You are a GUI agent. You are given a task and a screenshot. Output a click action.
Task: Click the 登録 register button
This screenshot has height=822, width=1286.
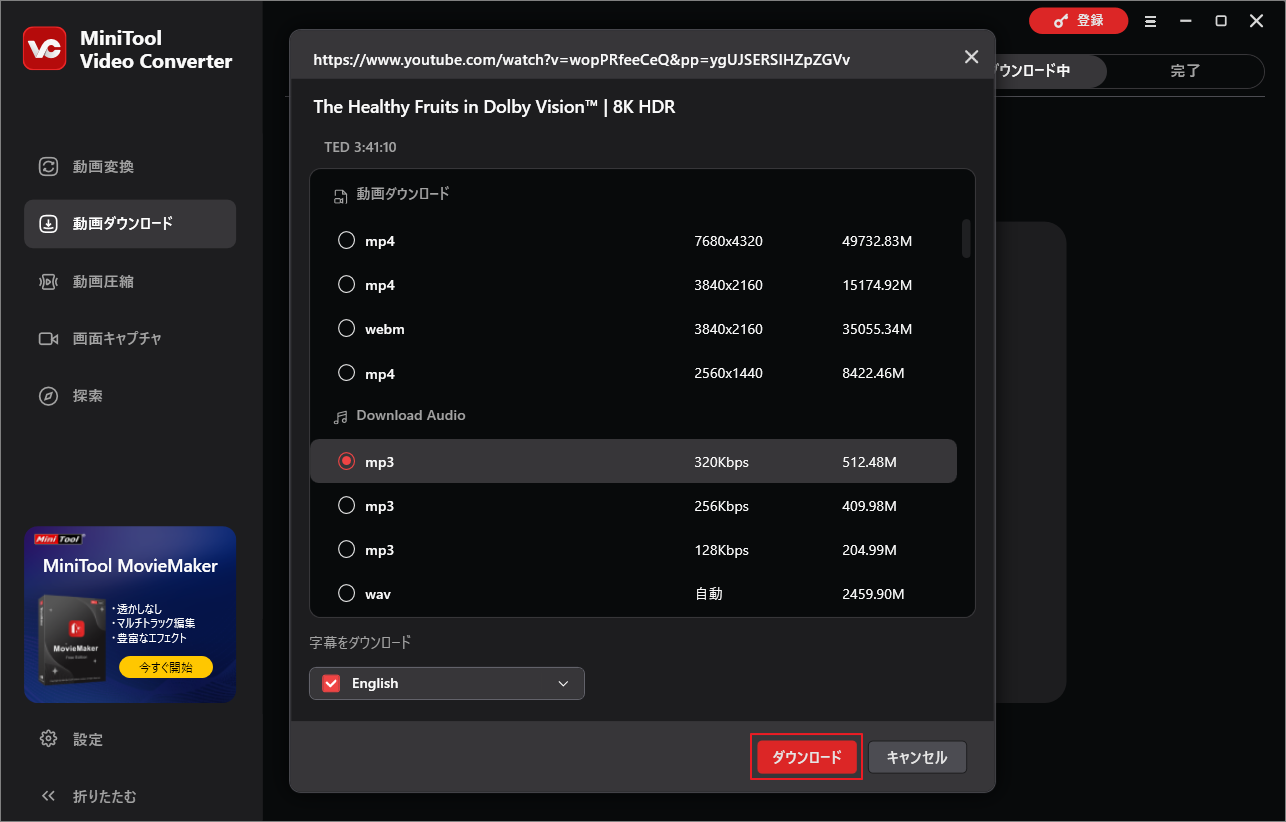[x=1078, y=21]
